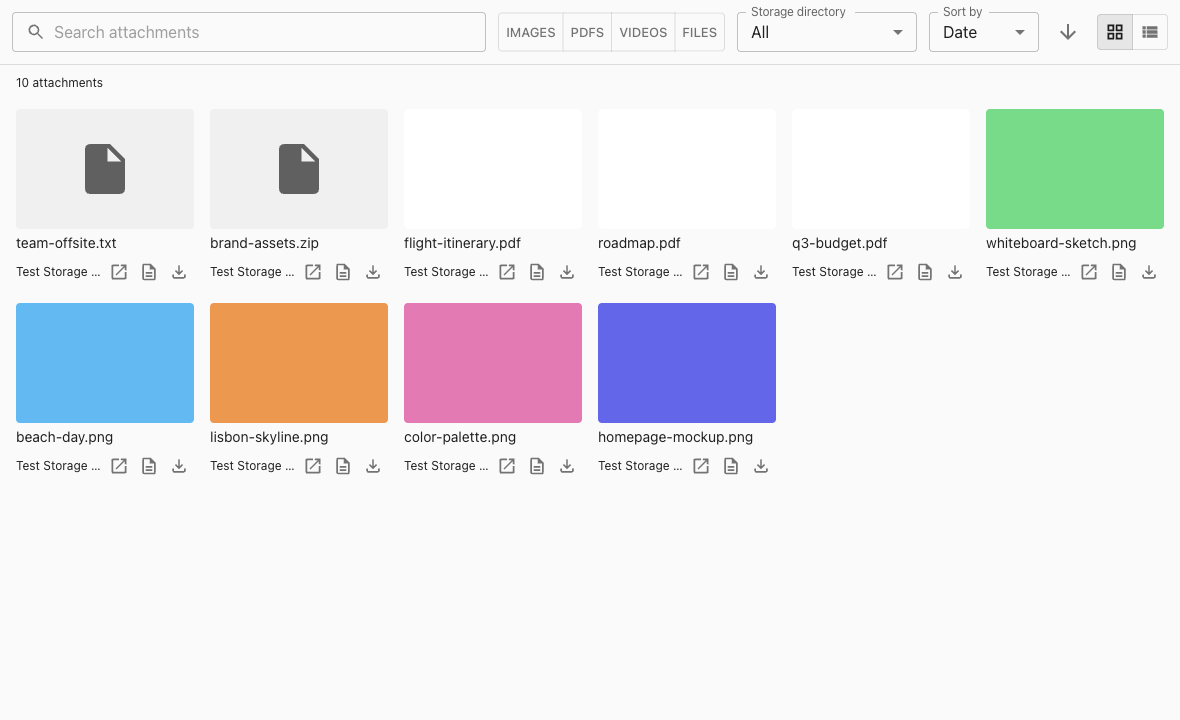Download homepage-mockup.png
This screenshot has height=720, width=1180.
click(762, 466)
